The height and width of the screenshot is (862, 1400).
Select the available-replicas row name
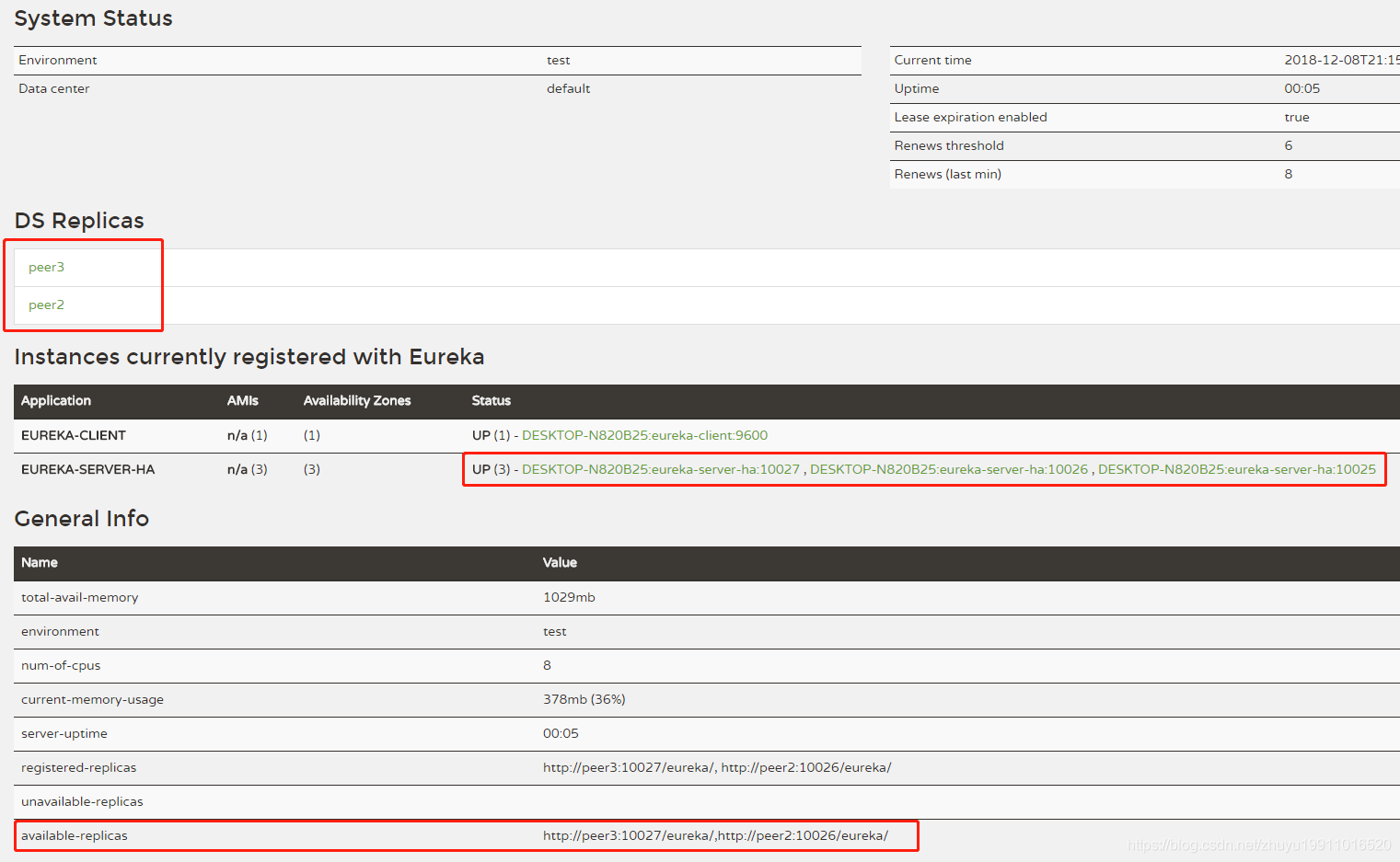click(75, 835)
